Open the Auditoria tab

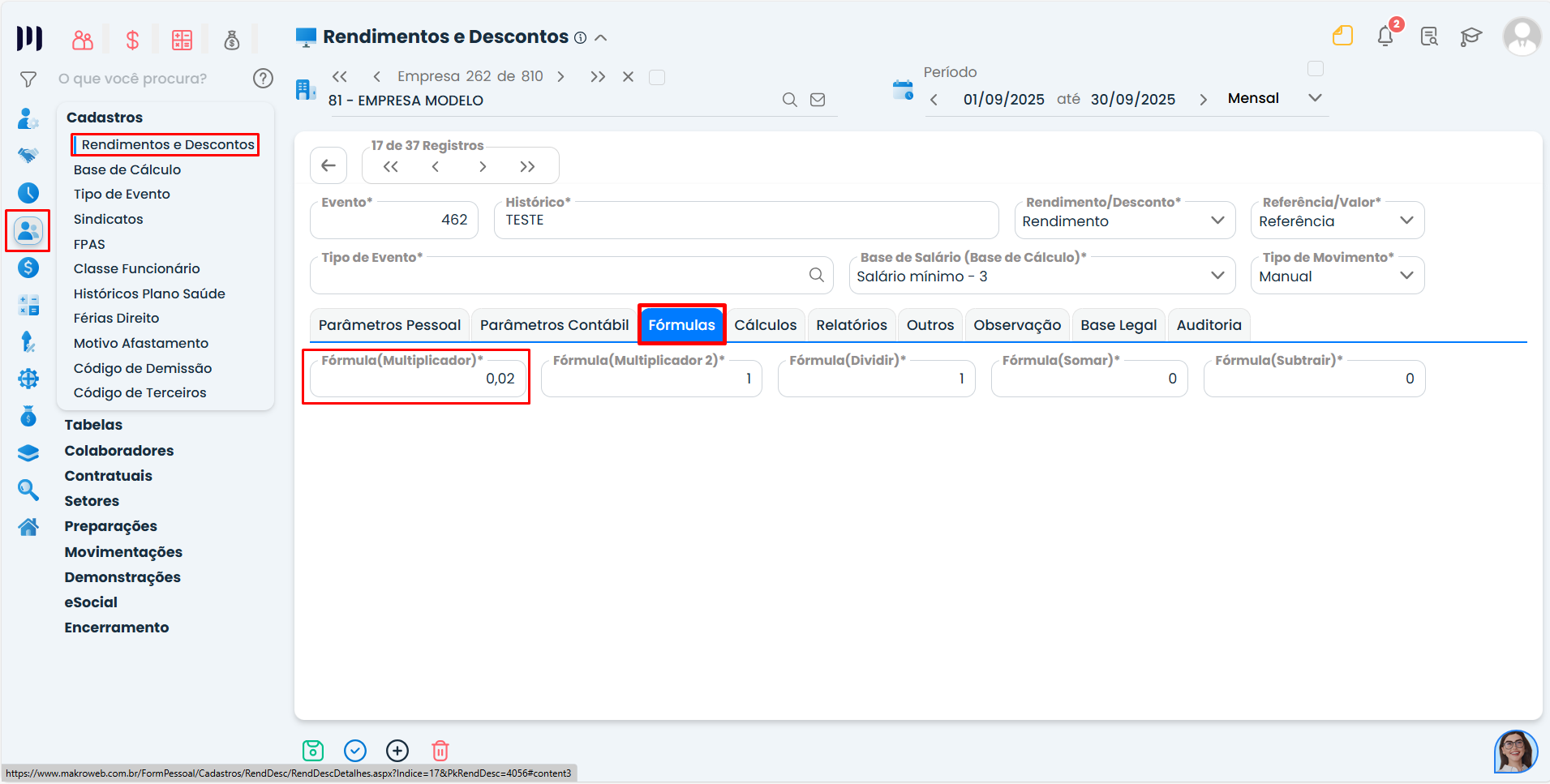[x=1209, y=325]
